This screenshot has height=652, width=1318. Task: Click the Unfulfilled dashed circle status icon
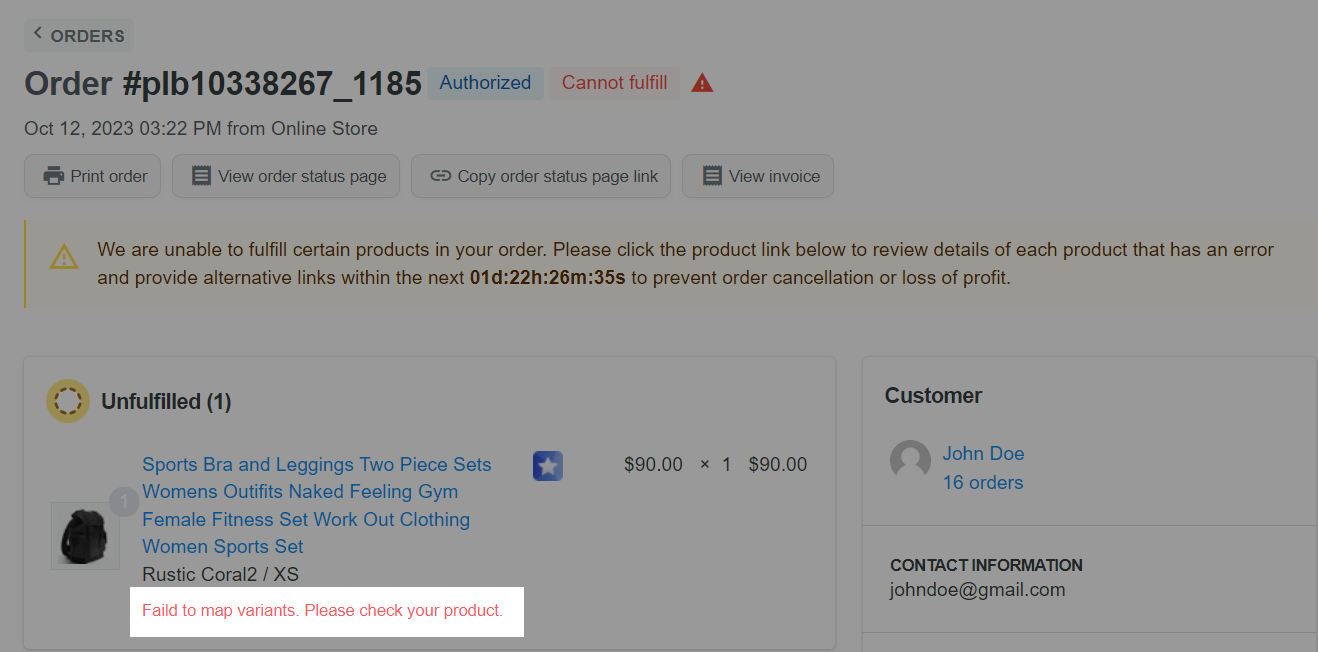coord(68,401)
